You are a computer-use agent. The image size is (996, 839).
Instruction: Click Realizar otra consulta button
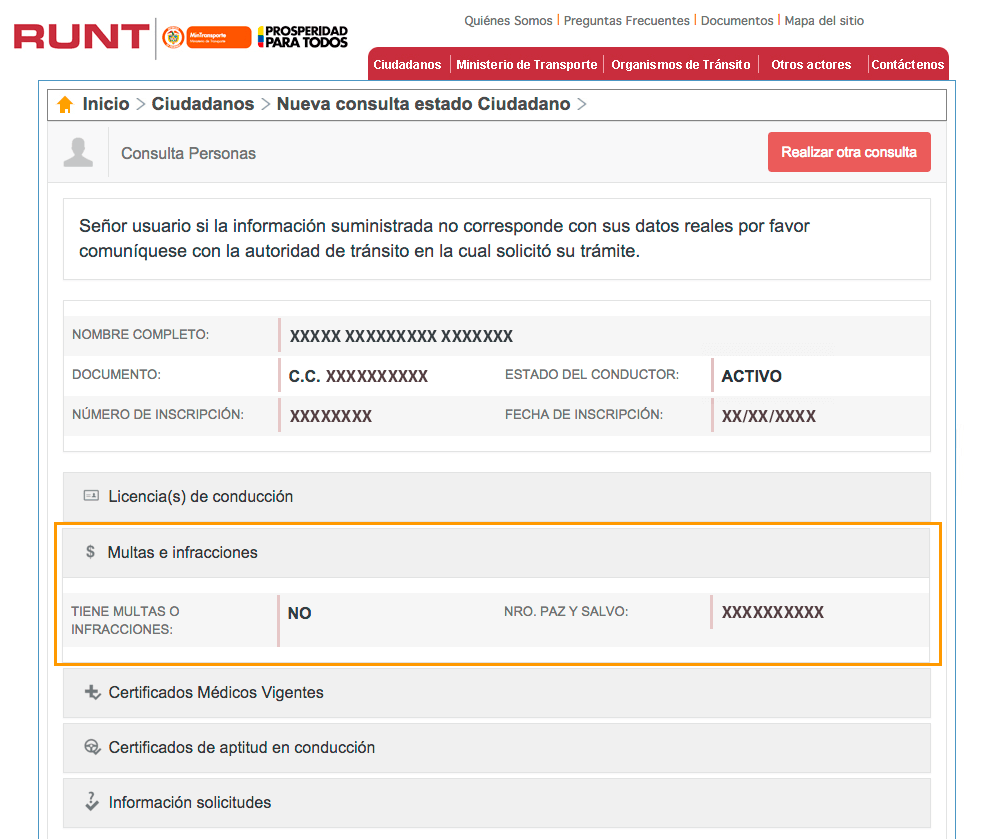[849, 152]
